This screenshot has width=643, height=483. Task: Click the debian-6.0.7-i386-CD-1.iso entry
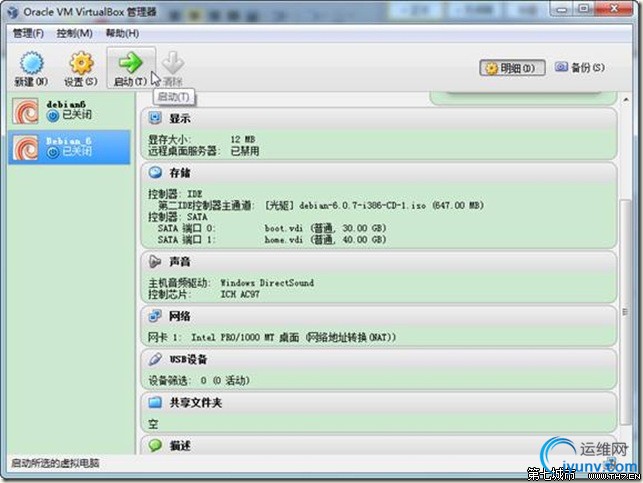pyautogui.click(x=375, y=205)
